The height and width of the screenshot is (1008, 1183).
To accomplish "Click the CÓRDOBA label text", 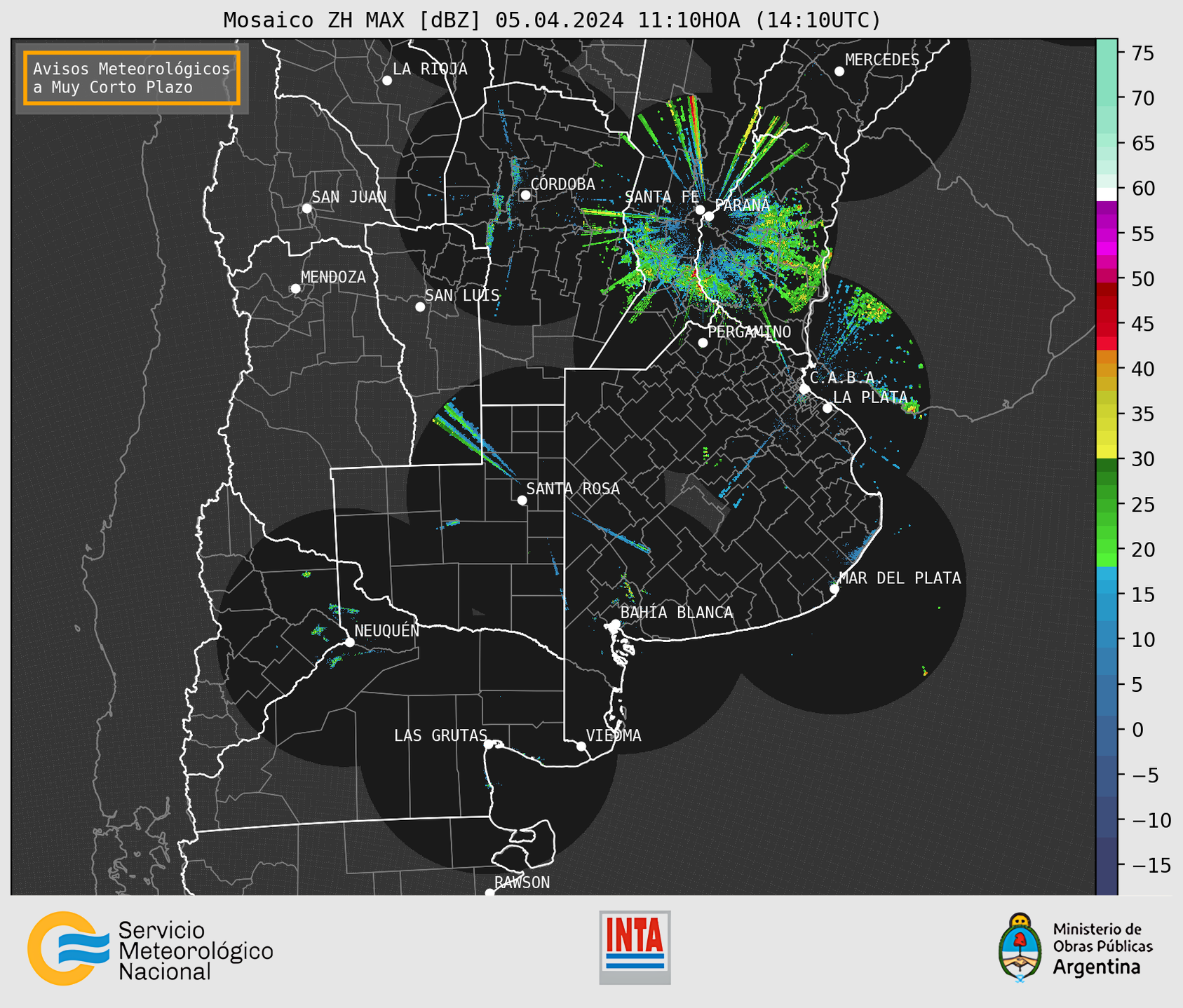I will (x=563, y=184).
